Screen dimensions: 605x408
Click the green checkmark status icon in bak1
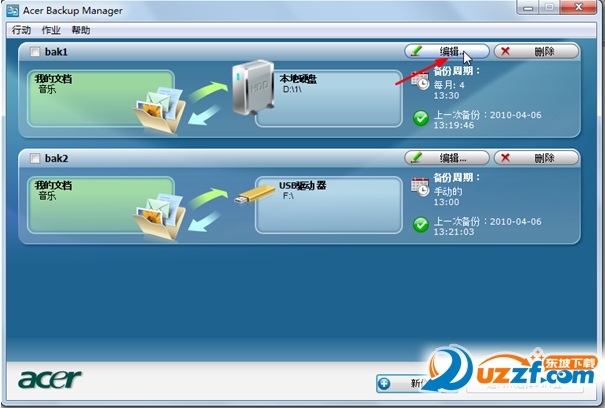(x=421, y=118)
